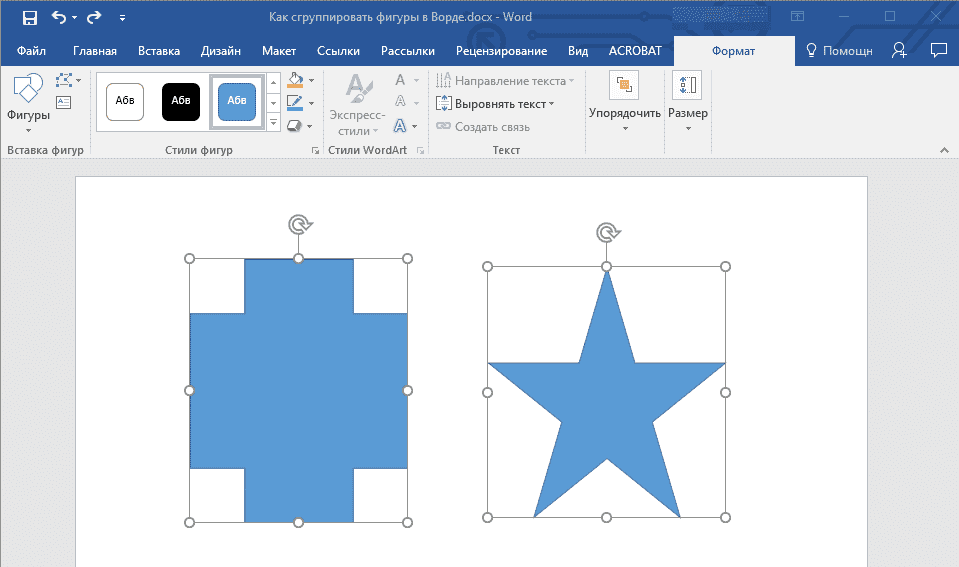959x567 pixels.
Task: Switch to the Вставка tab
Action: 159,51
